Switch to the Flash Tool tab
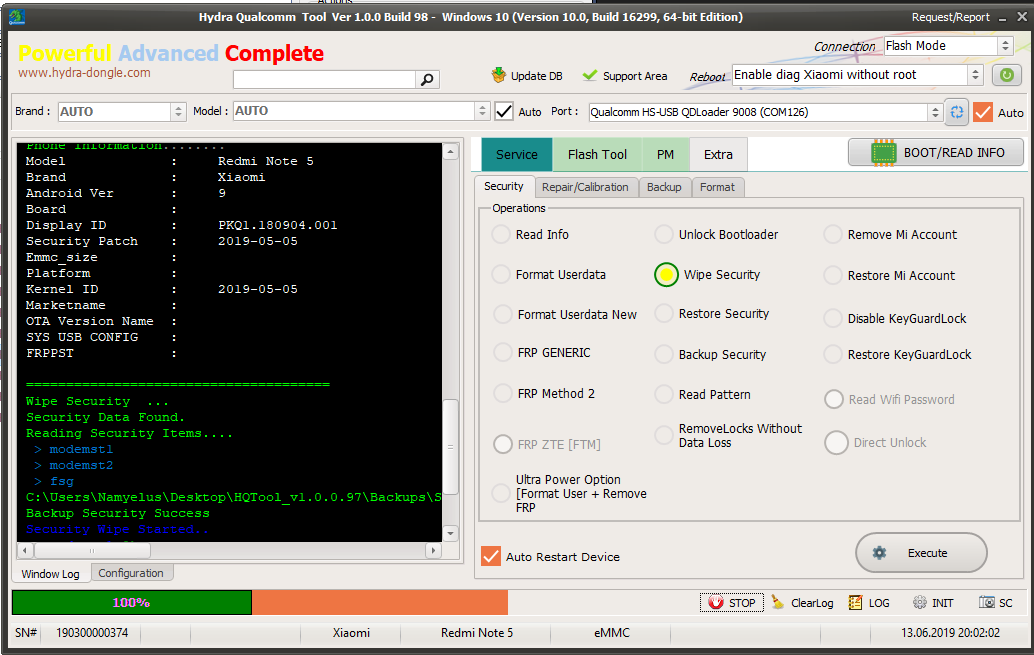Image resolution: width=1034 pixels, height=655 pixels. 597,154
